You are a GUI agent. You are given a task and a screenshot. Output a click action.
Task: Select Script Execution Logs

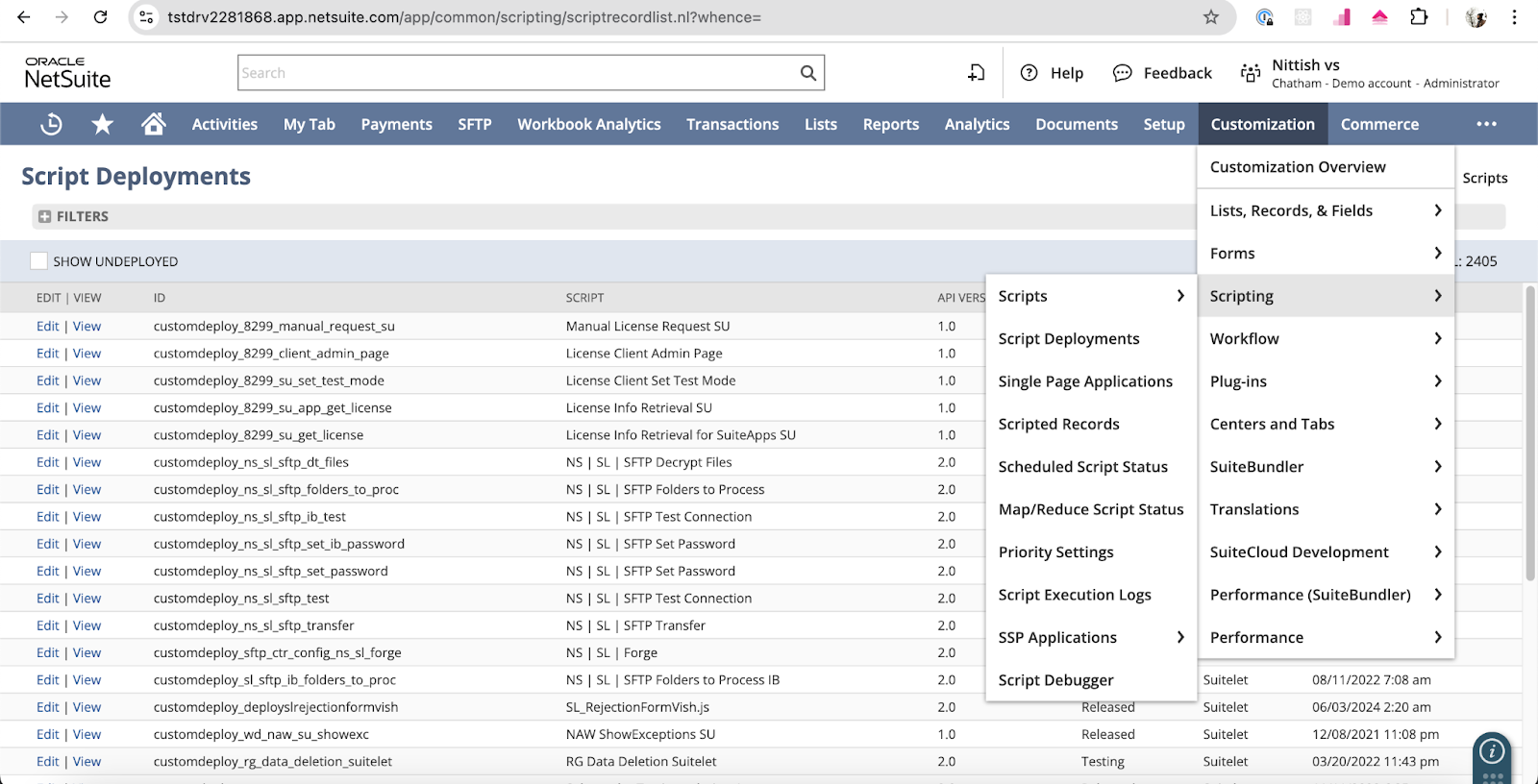pyautogui.click(x=1075, y=595)
